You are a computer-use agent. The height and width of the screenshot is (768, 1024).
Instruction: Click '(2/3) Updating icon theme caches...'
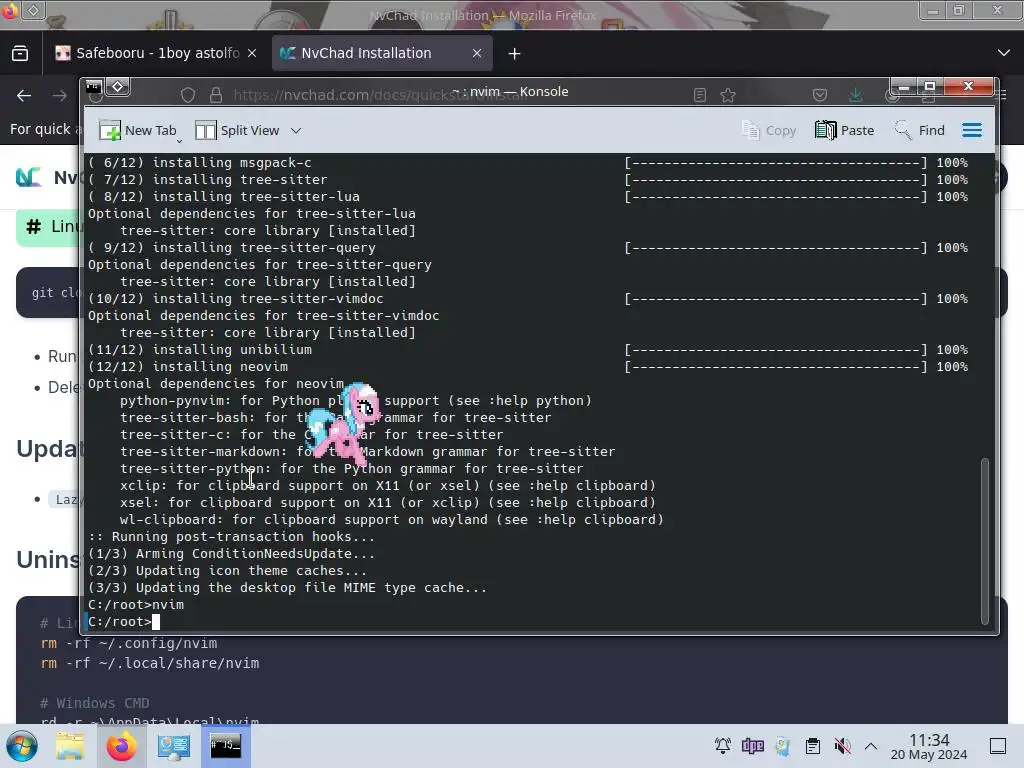click(x=227, y=571)
